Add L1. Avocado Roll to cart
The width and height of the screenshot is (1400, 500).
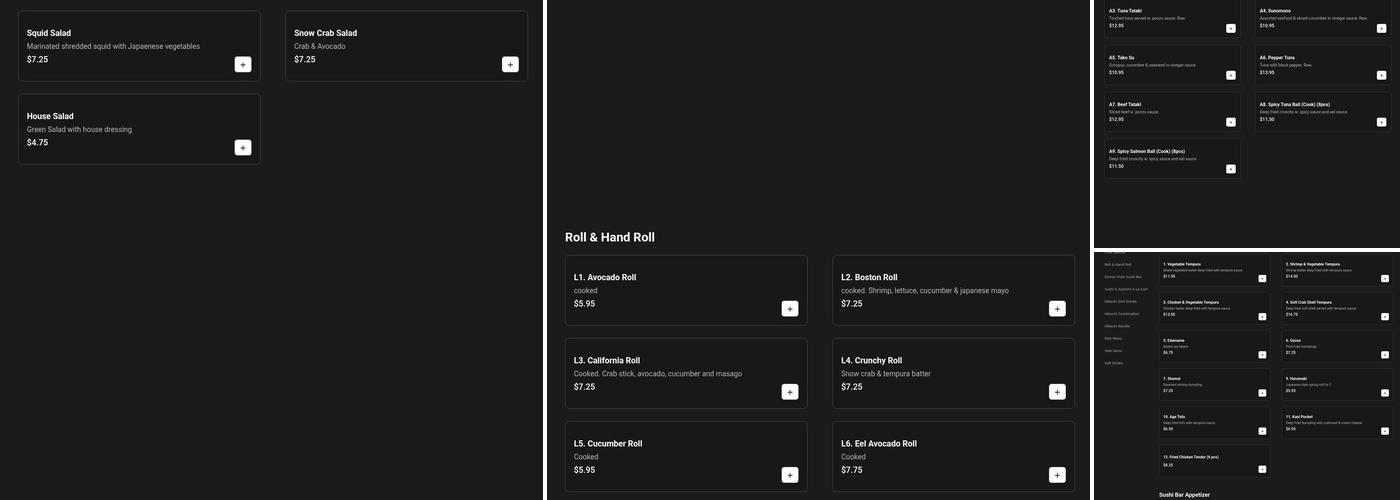pos(790,309)
